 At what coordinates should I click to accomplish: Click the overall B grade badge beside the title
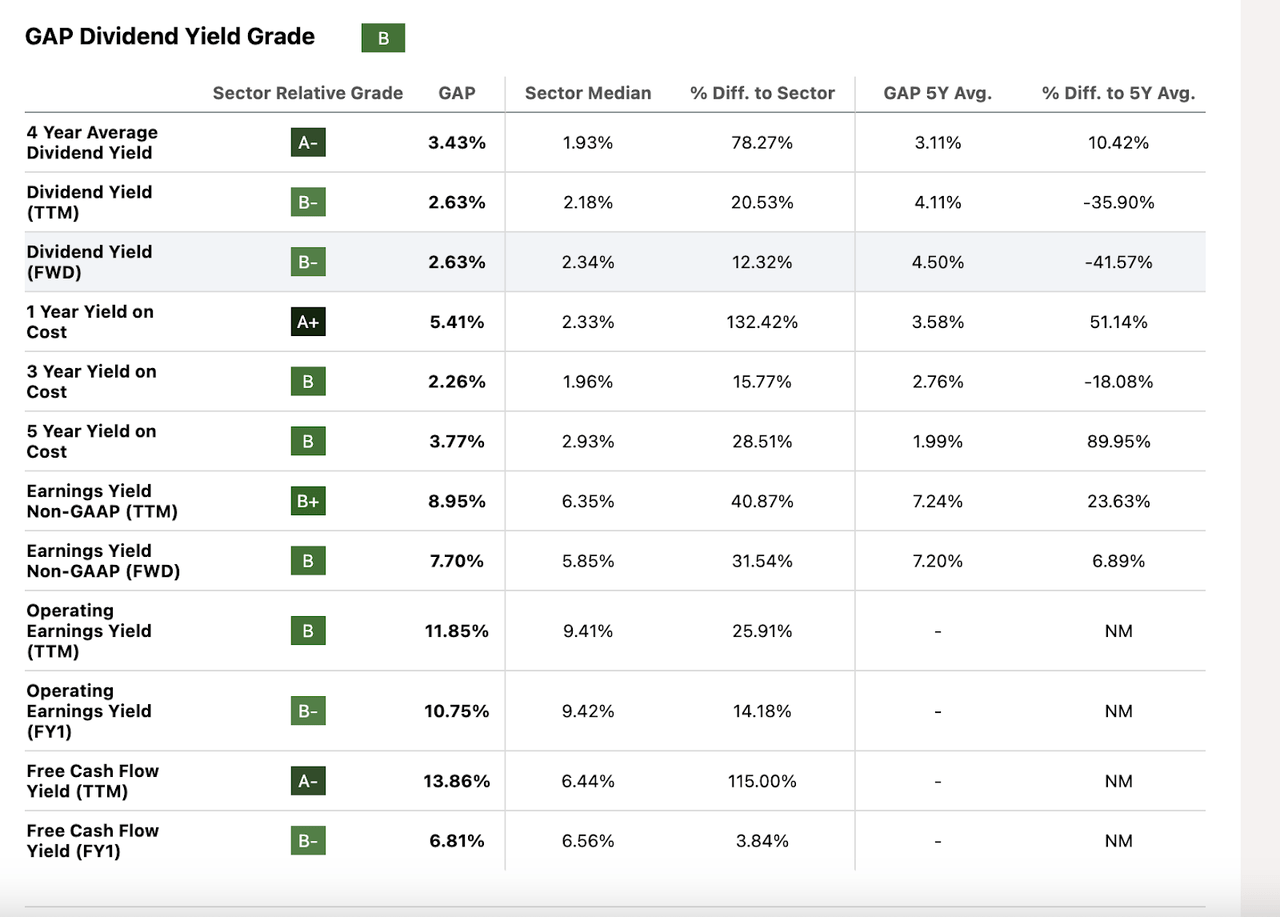383,39
